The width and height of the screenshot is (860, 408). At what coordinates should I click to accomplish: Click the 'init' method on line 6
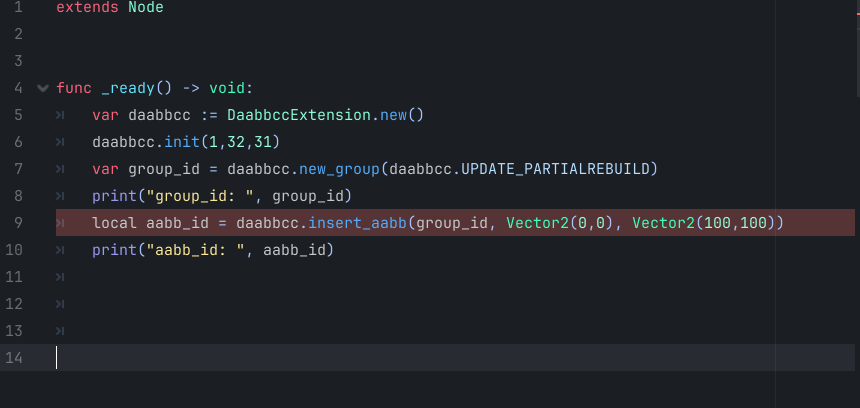pyautogui.click(x=182, y=142)
